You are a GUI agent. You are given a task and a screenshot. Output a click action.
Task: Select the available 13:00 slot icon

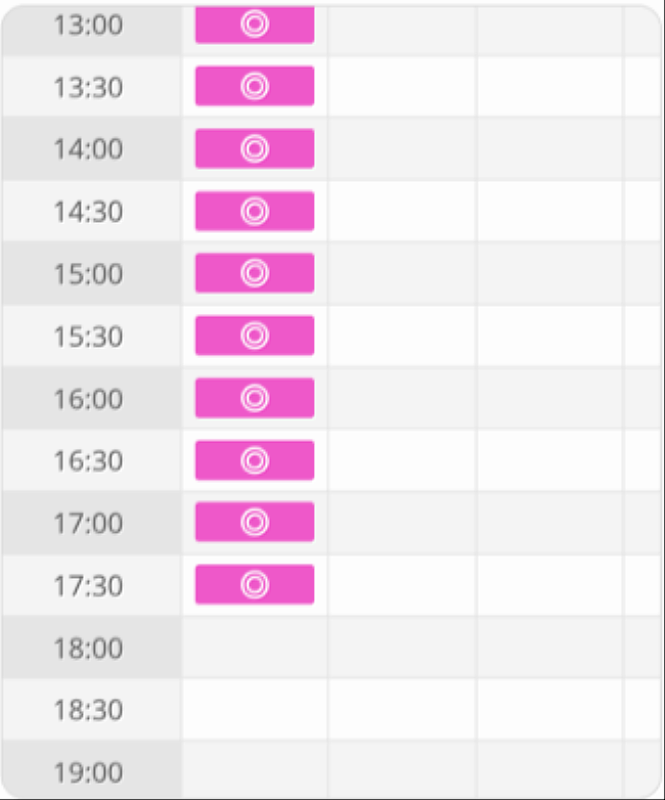pos(255,24)
